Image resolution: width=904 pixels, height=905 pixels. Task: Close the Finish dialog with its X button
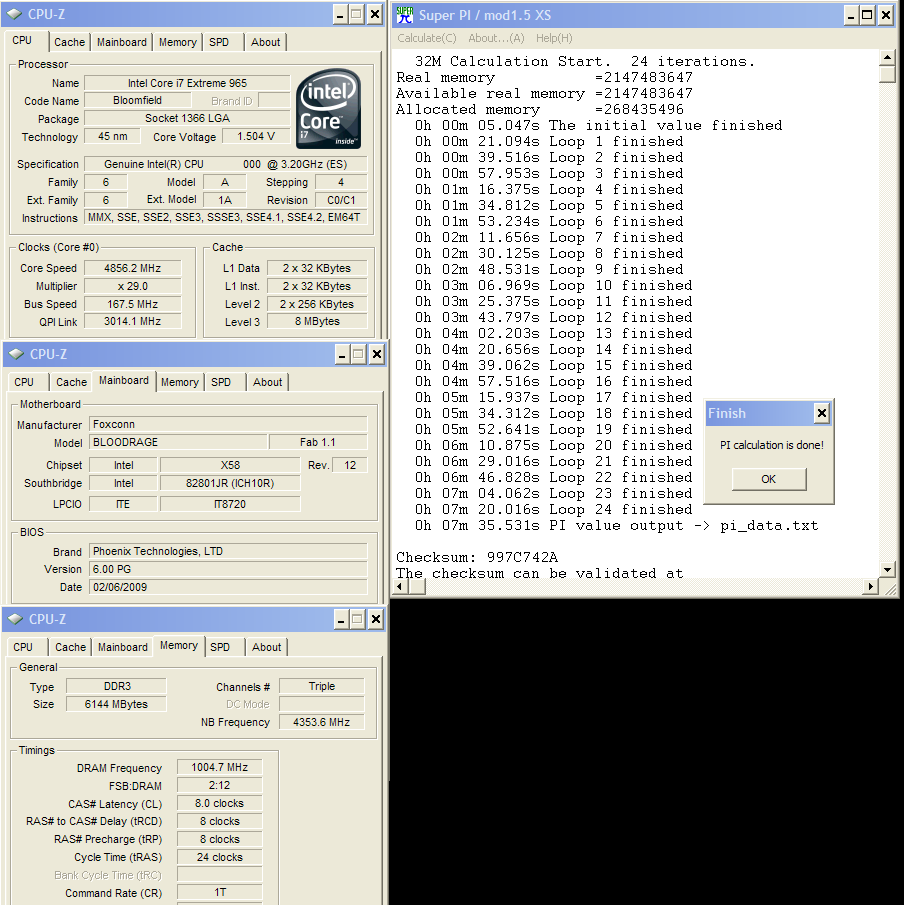pos(821,413)
